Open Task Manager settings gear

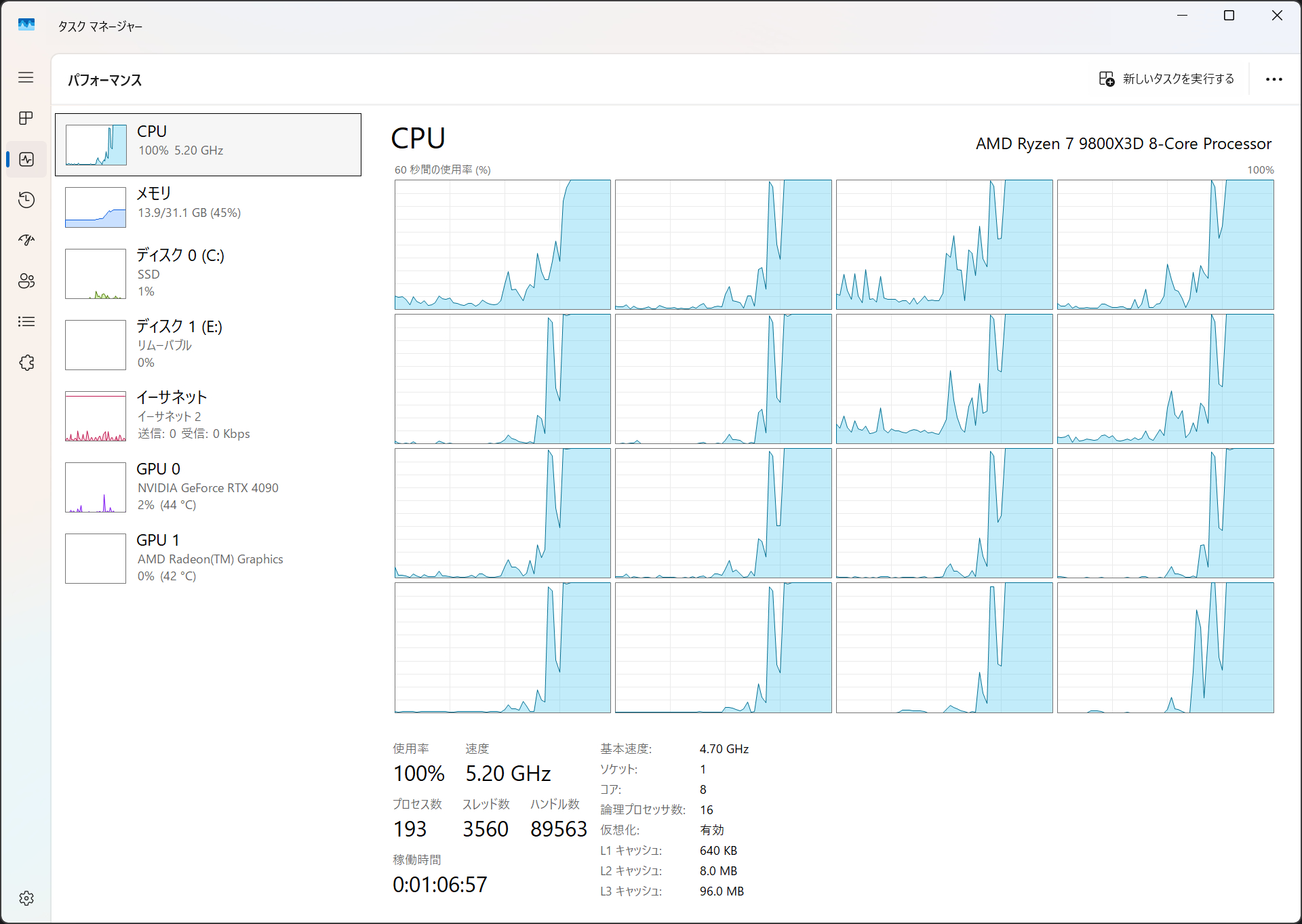26,898
